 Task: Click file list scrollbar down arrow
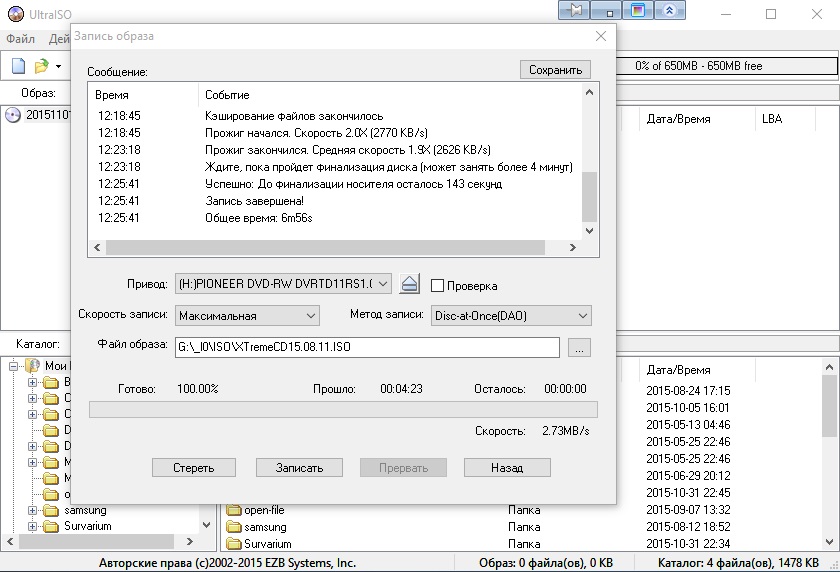point(829,541)
